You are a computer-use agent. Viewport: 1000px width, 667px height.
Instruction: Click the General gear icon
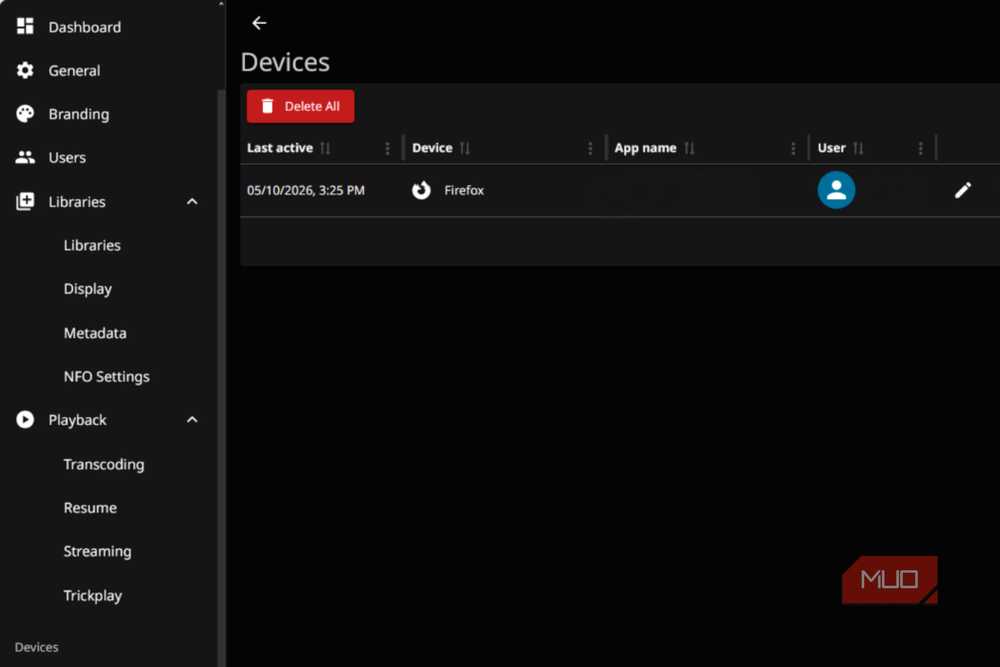(x=25, y=70)
